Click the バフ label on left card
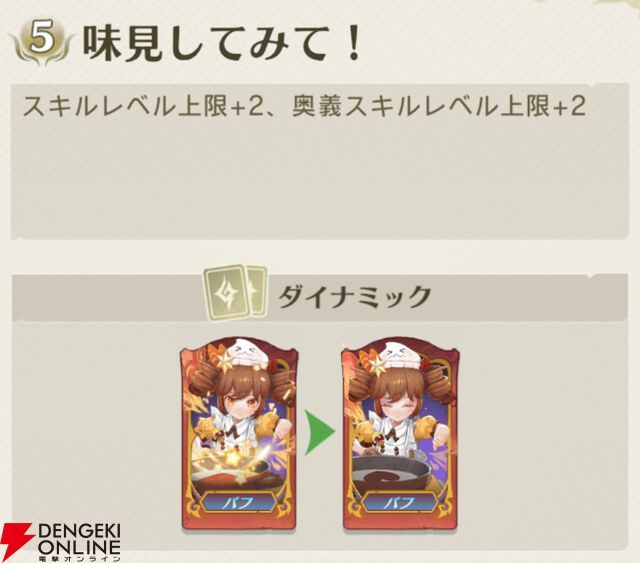 point(239,503)
